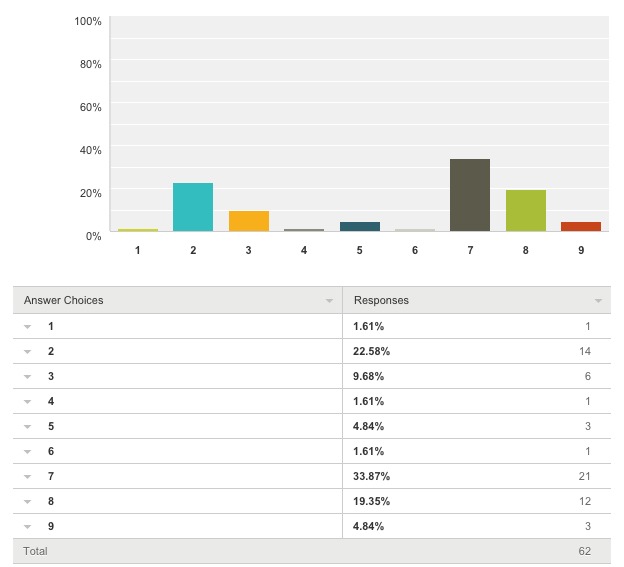Expand the dropdown arrow beside answer choice 1
This screenshot has width=624, height=567.
pyautogui.click(x=27, y=327)
